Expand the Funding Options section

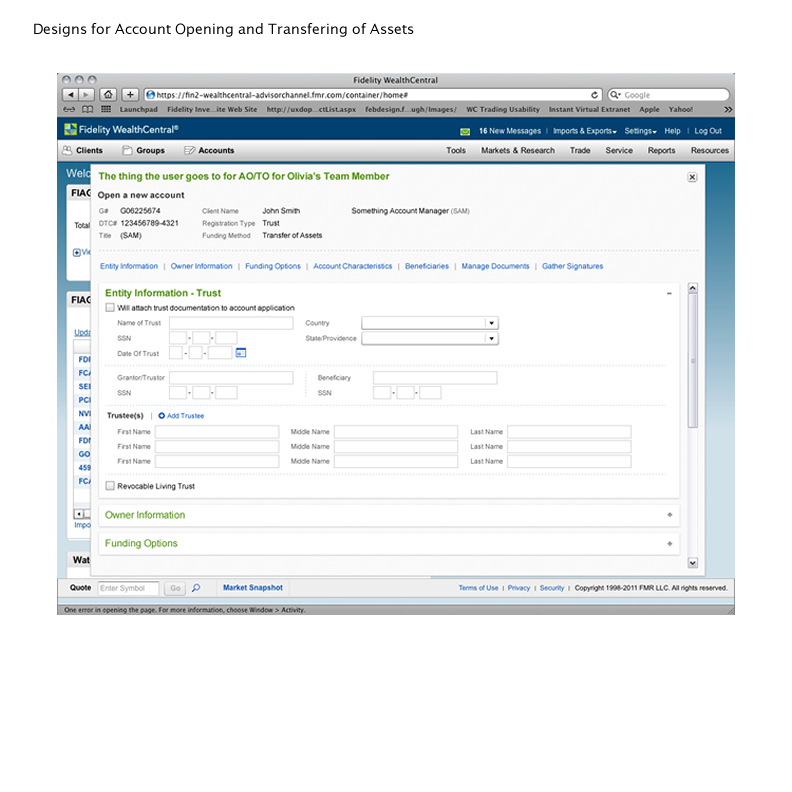click(x=669, y=544)
